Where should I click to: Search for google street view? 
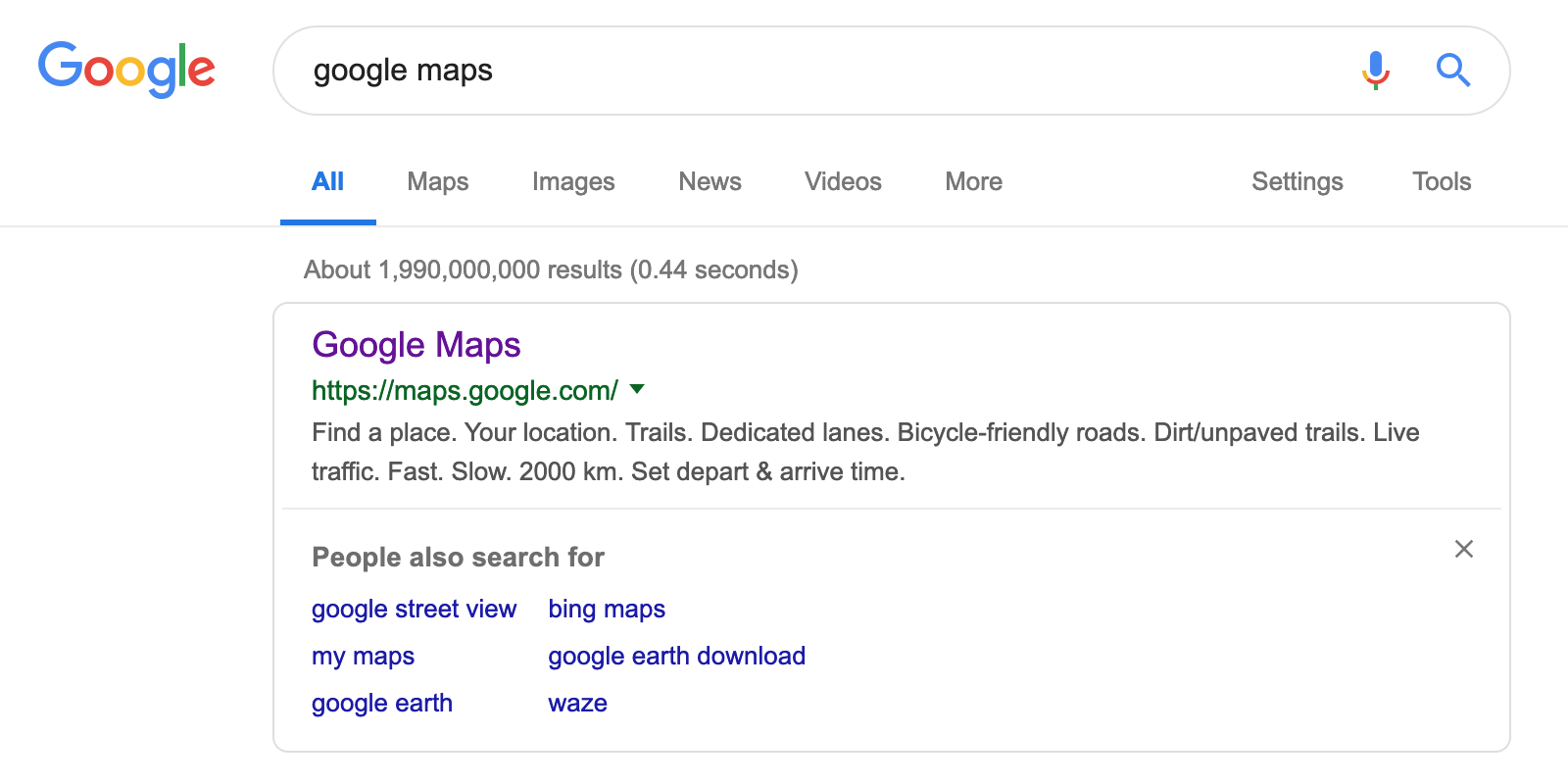click(x=414, y=609)
